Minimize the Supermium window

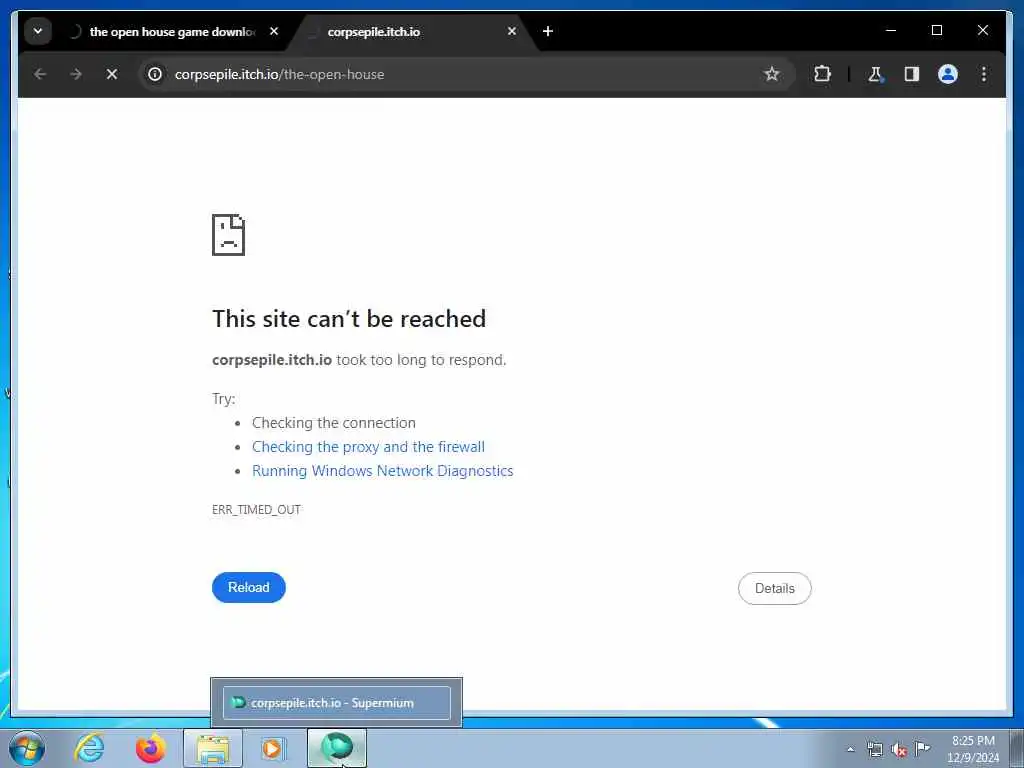tap(891, 31)
